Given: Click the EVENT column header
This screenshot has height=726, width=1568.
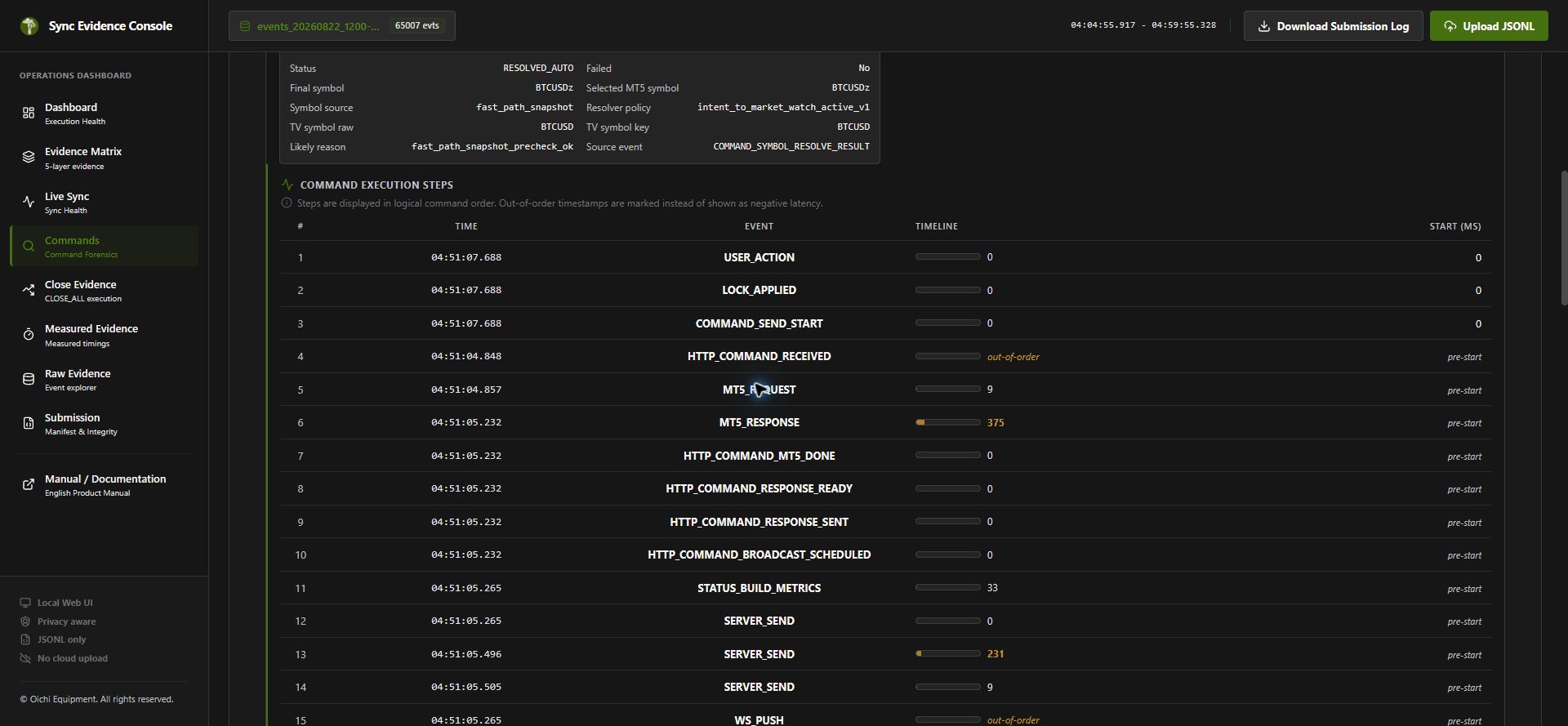Looking at the screenshot, I should (759, 226).
